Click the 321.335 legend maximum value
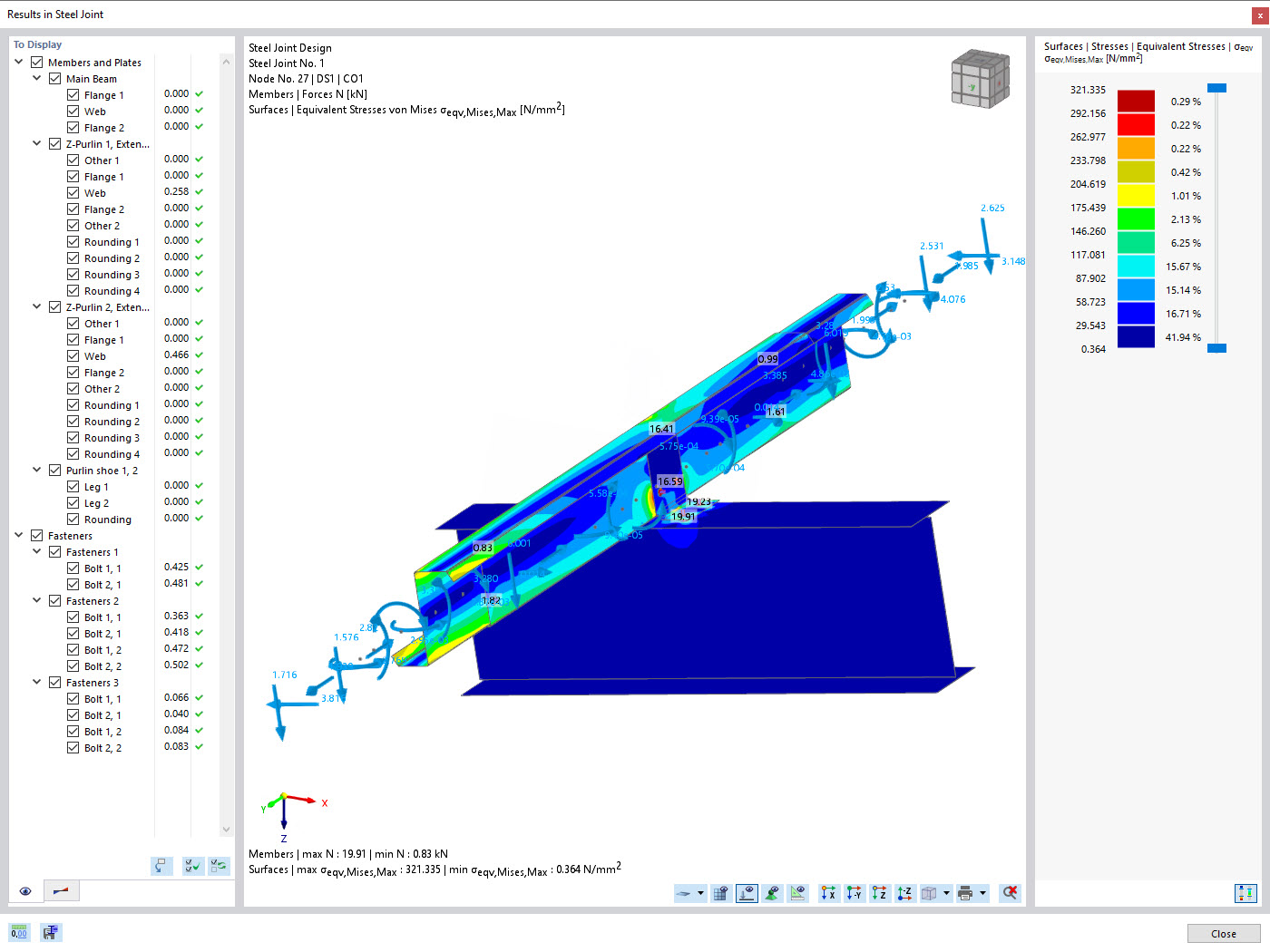The image size is (1270, 952). (x=1088, y=90)
